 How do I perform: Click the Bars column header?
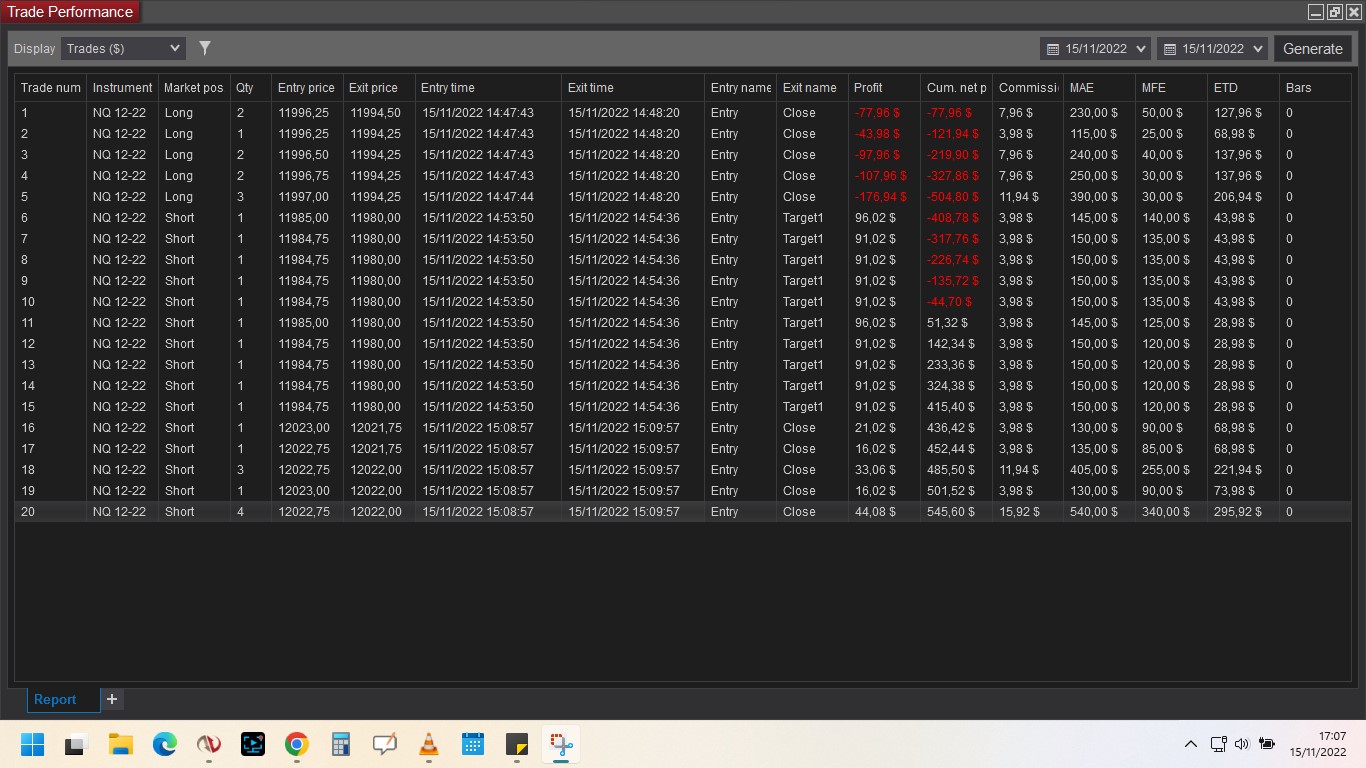1315,88
